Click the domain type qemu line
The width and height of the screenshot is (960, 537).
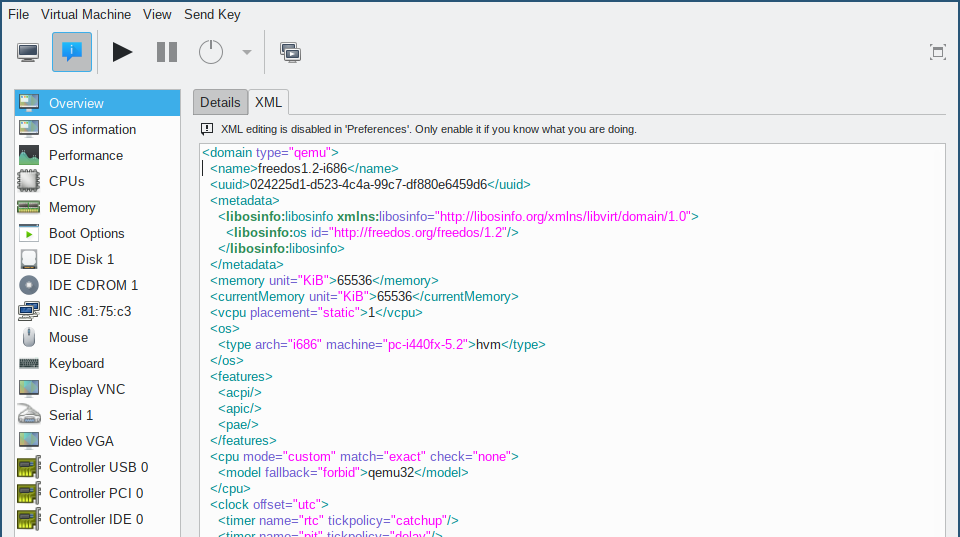click(x=271, y=152)
